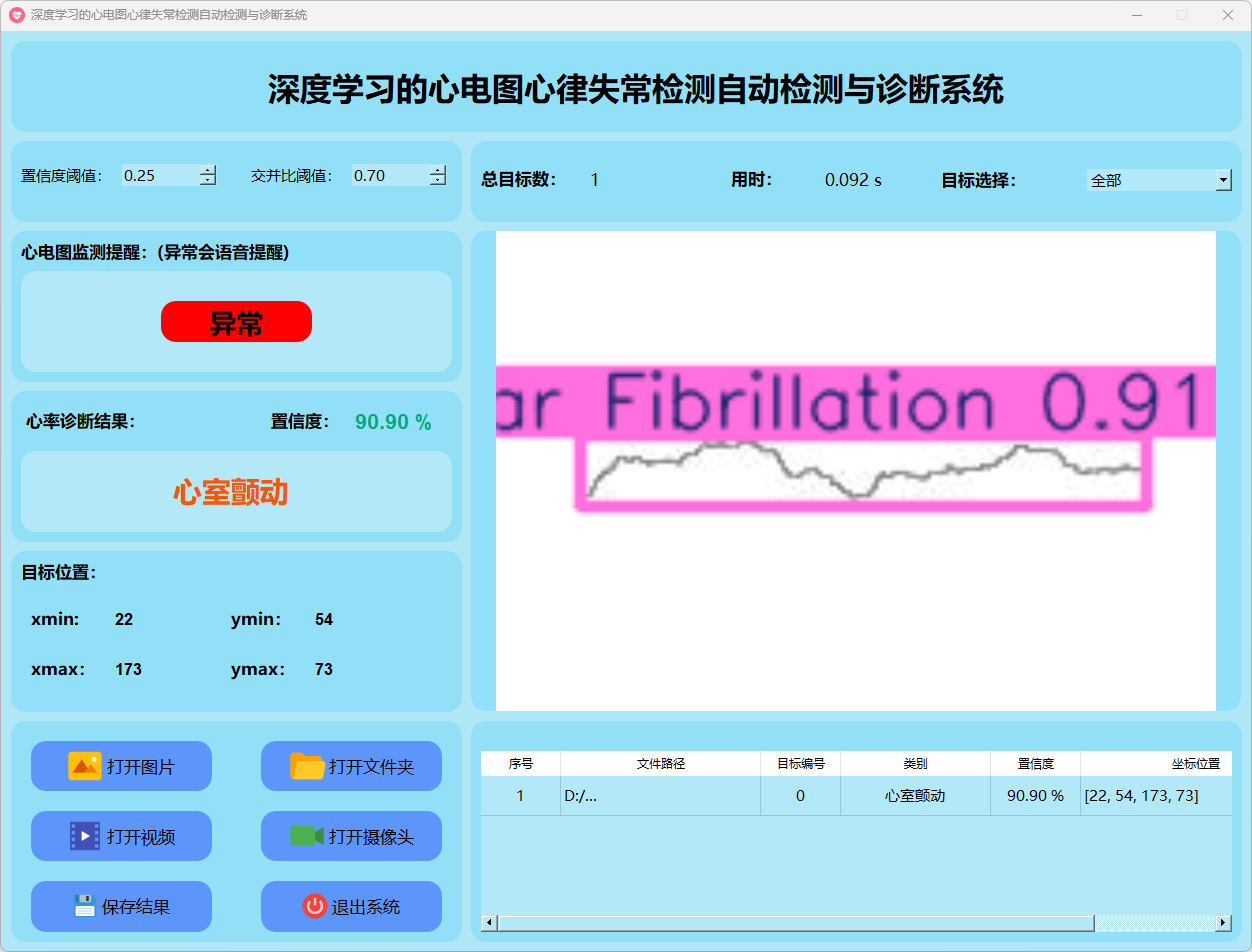This screenshot has height=952, width=1252.
Task: Click the picture icon on Open Image button
Action: coord(84,766)
